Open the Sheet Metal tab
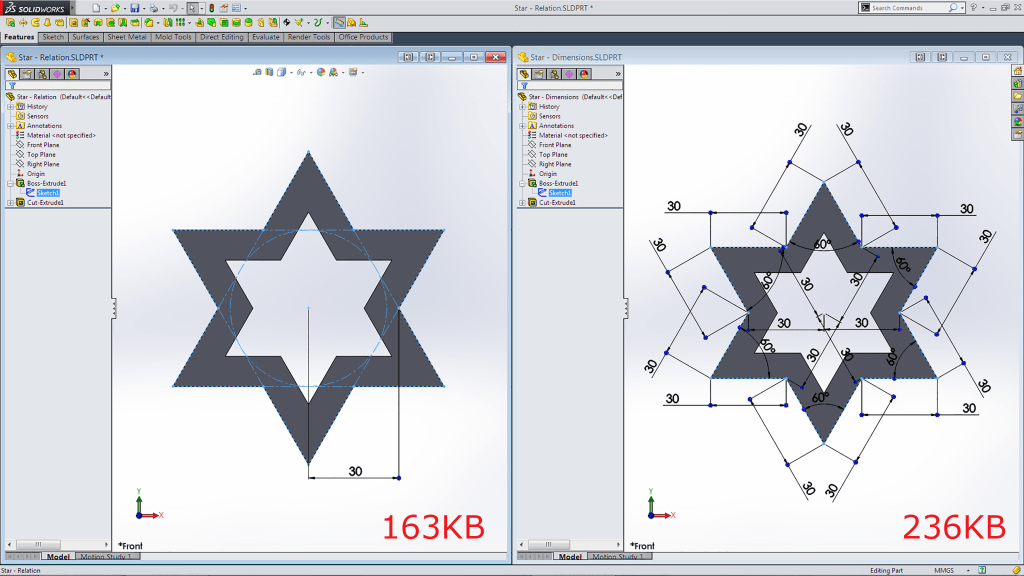 point(127,37)
